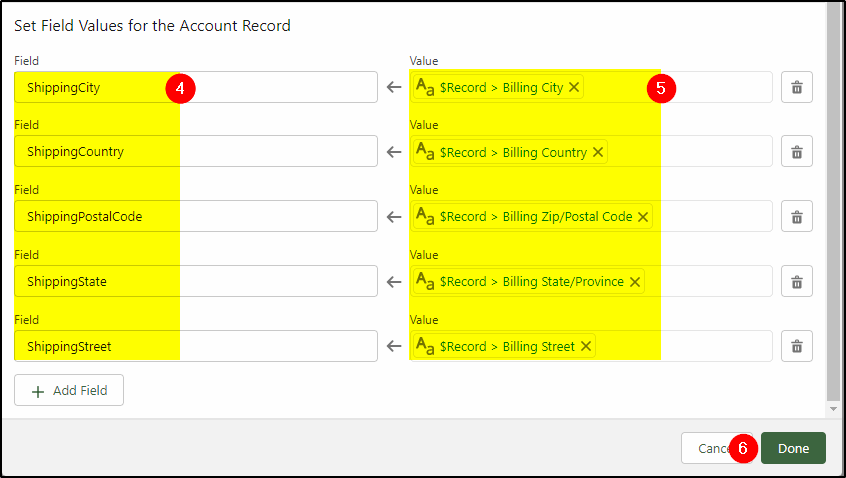Delete the ShippingCity field row
The width and height of the screenshot is (846, 478).
coord(796,87)
